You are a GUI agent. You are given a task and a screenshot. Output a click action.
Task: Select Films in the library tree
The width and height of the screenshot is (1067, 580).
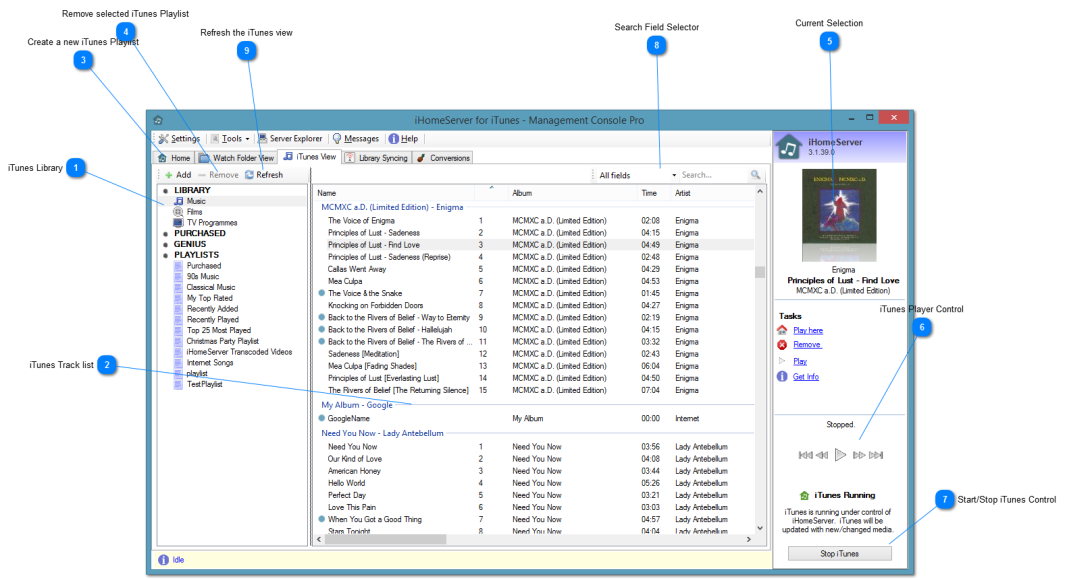195,212
